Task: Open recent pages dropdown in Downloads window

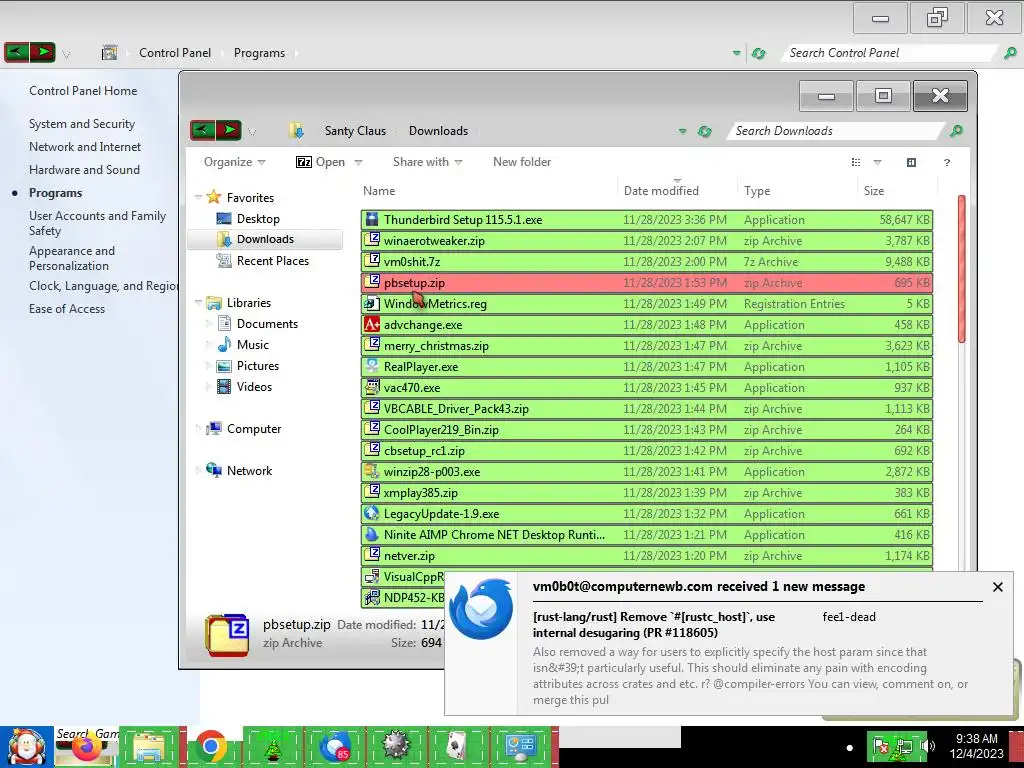Action: pyautogui.click(x=252, y=132)
